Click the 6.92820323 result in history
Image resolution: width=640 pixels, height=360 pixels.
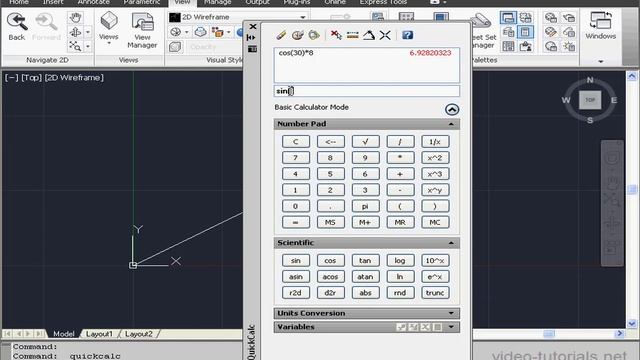click(x=430, y=53)
